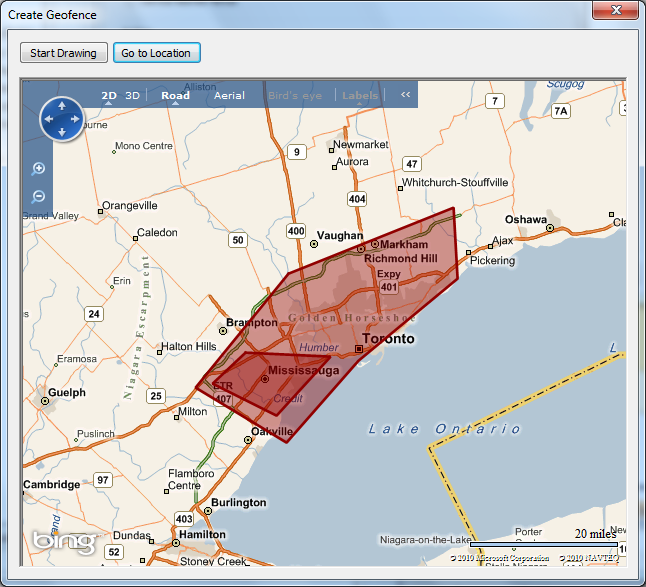
Task: Pan map left with compass arrow
Action: pyautogui.click(x=49, y=119)
